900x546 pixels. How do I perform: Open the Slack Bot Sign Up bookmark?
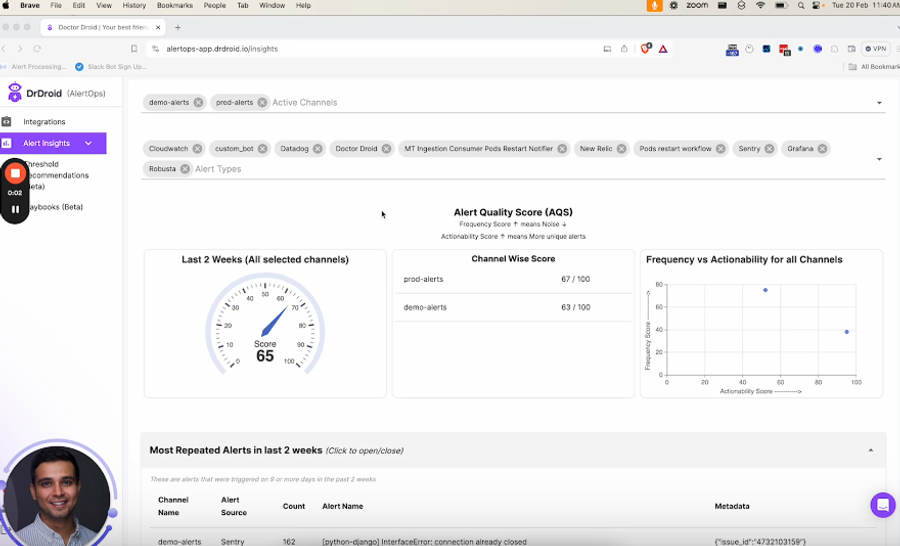111,67
